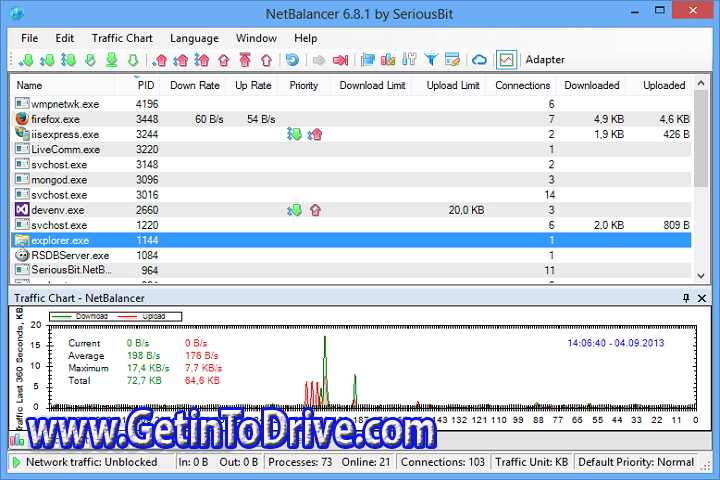Click the gray right arrow toolbar icon
Screen dimensions: 720x480
pos(319,60)
